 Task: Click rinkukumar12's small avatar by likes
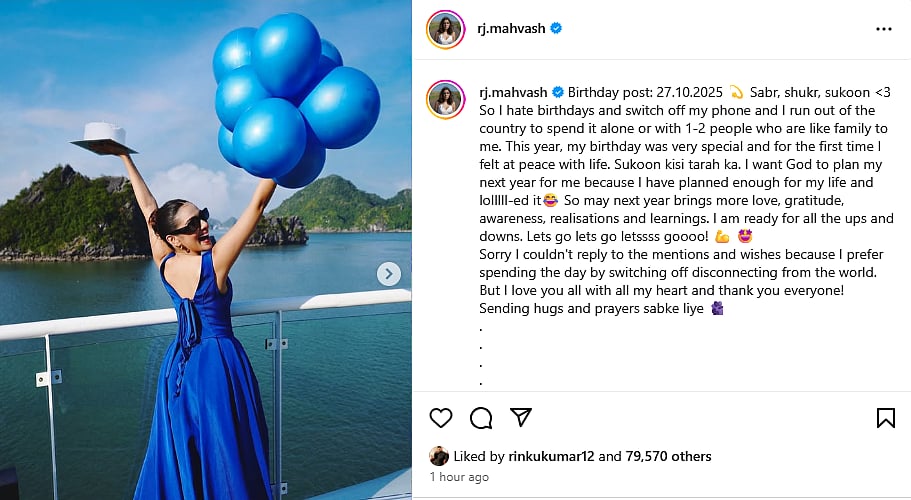pos(439,456)
